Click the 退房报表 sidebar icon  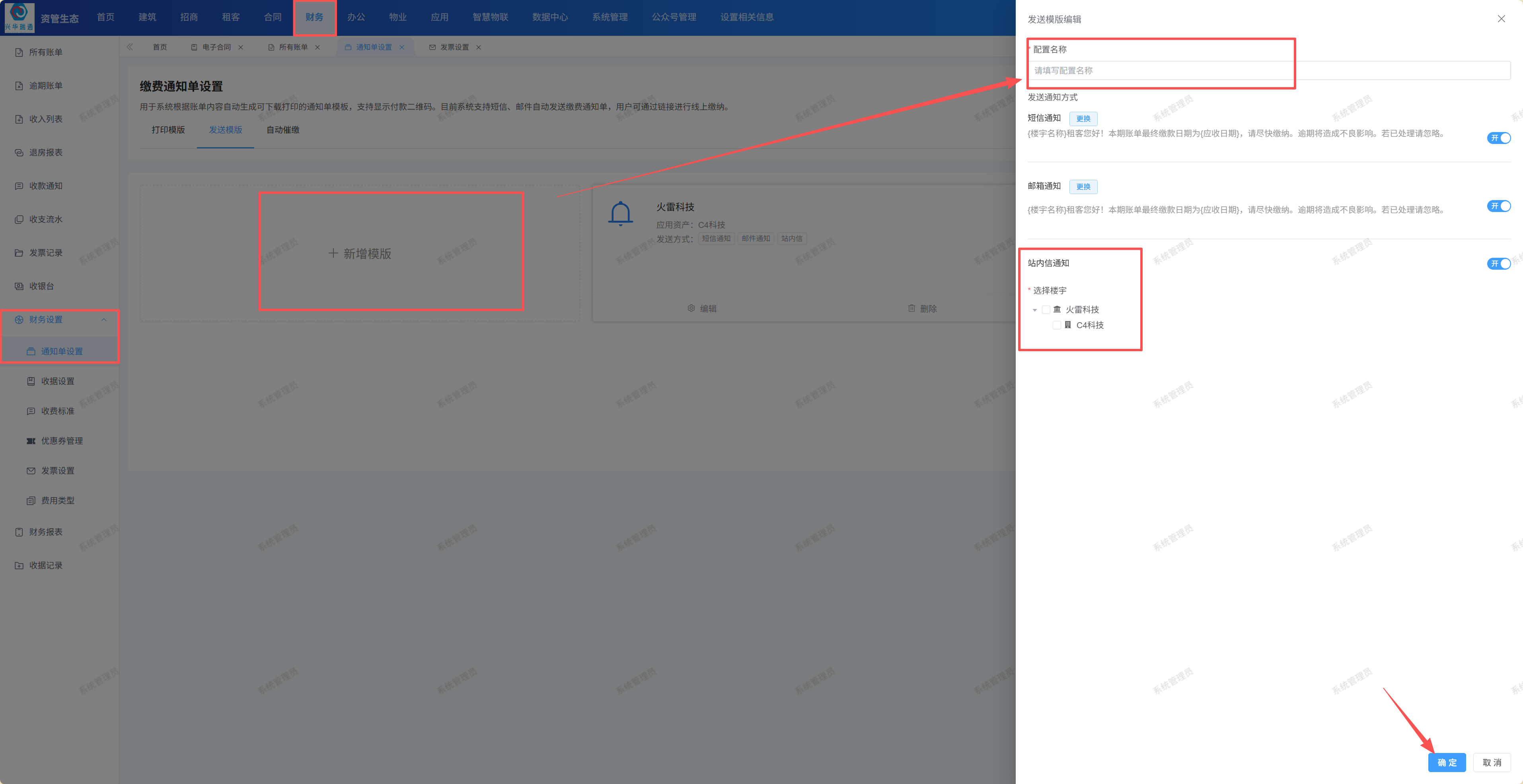[x=19, y=152]
